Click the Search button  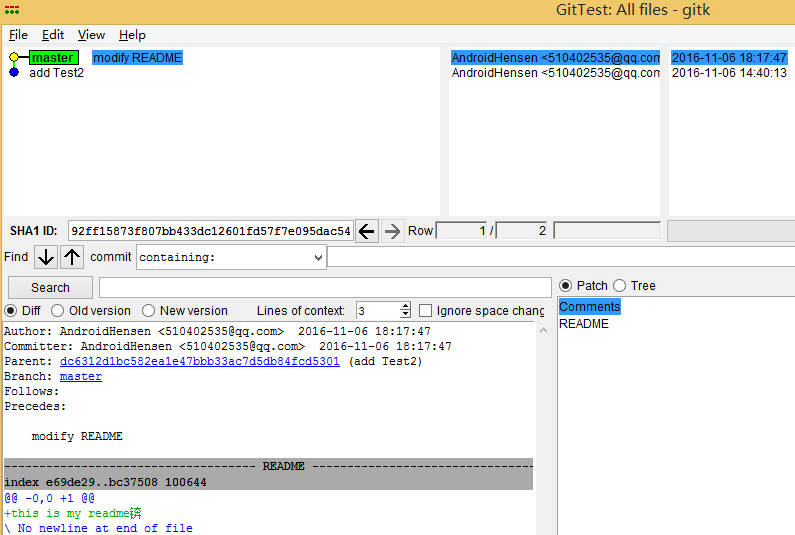pyautogui.click(x=50, y=288)
